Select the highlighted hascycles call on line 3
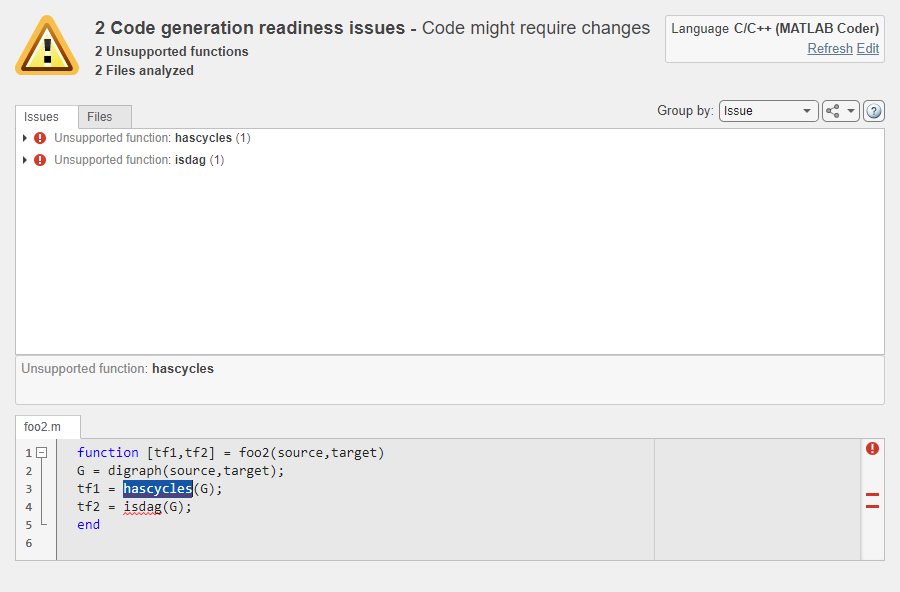Screen dimensions: 900x592 coord(157,488)
